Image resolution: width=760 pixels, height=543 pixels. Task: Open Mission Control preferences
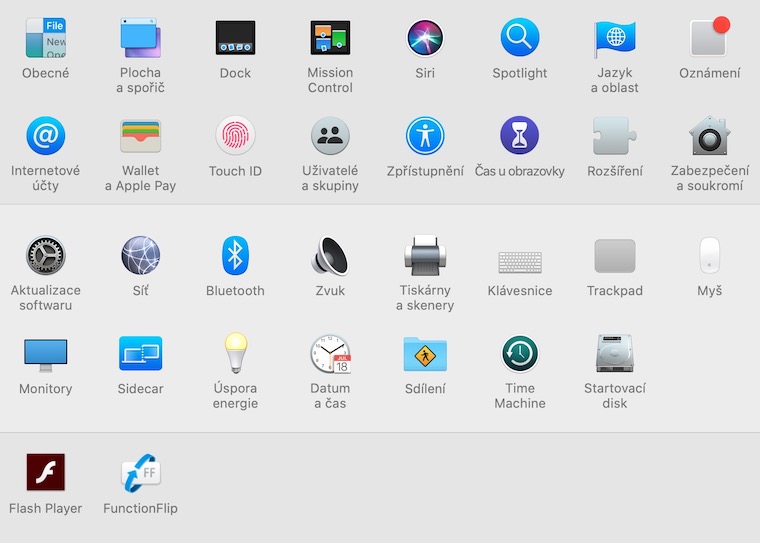pos(330,38)
